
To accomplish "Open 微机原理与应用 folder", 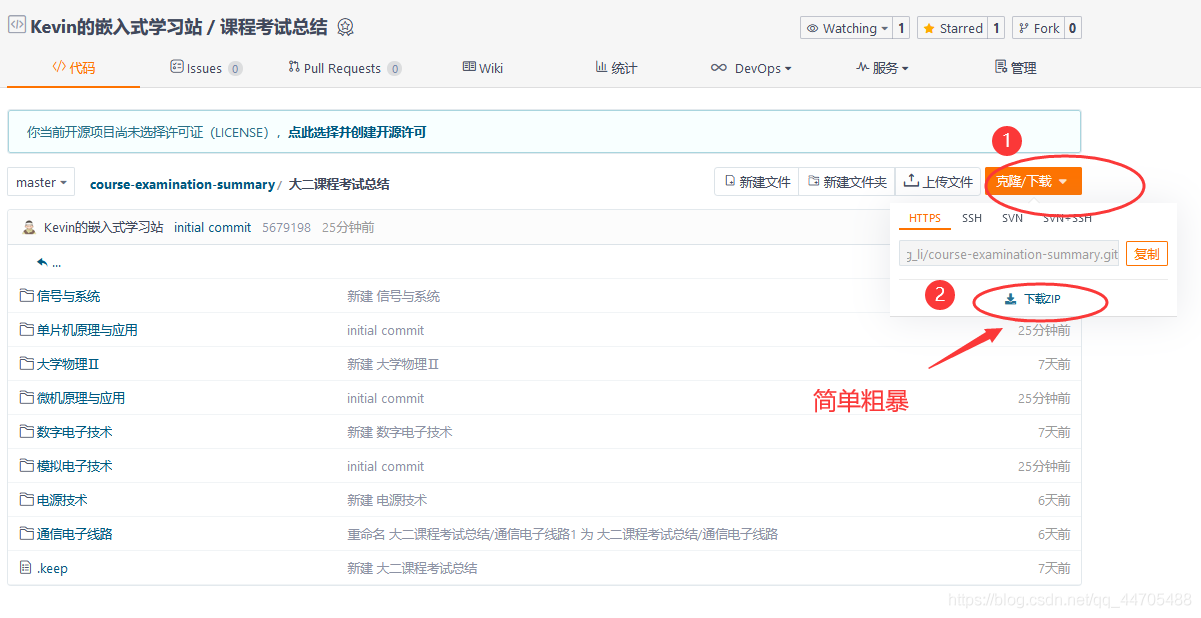I will tap(81, 398).
